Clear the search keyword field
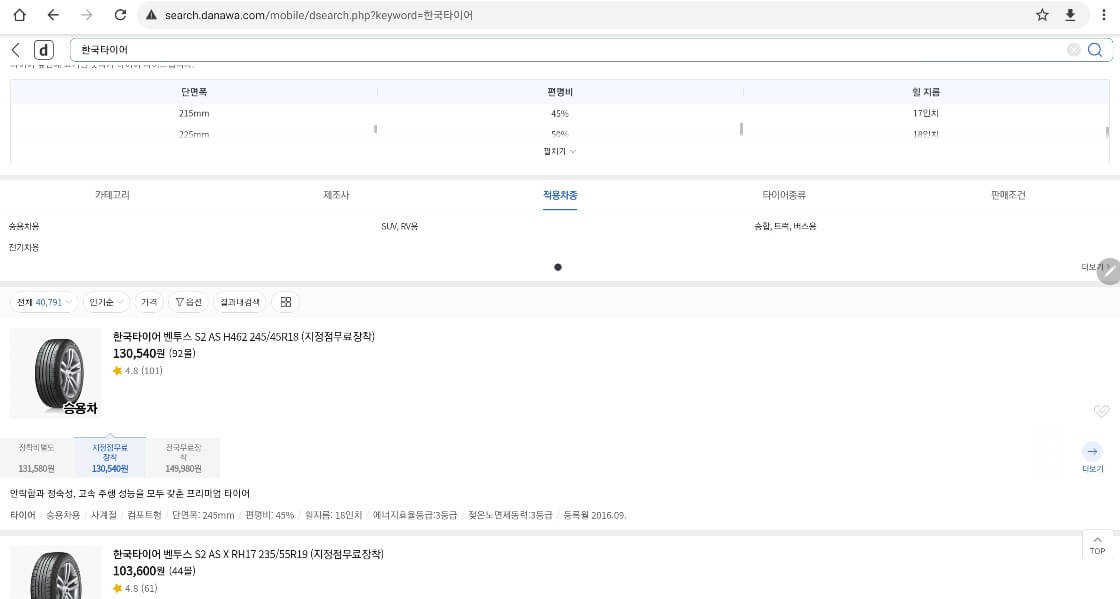Screen dimensions: 1120x599 pyautogui.click(x=1073, y=50)
